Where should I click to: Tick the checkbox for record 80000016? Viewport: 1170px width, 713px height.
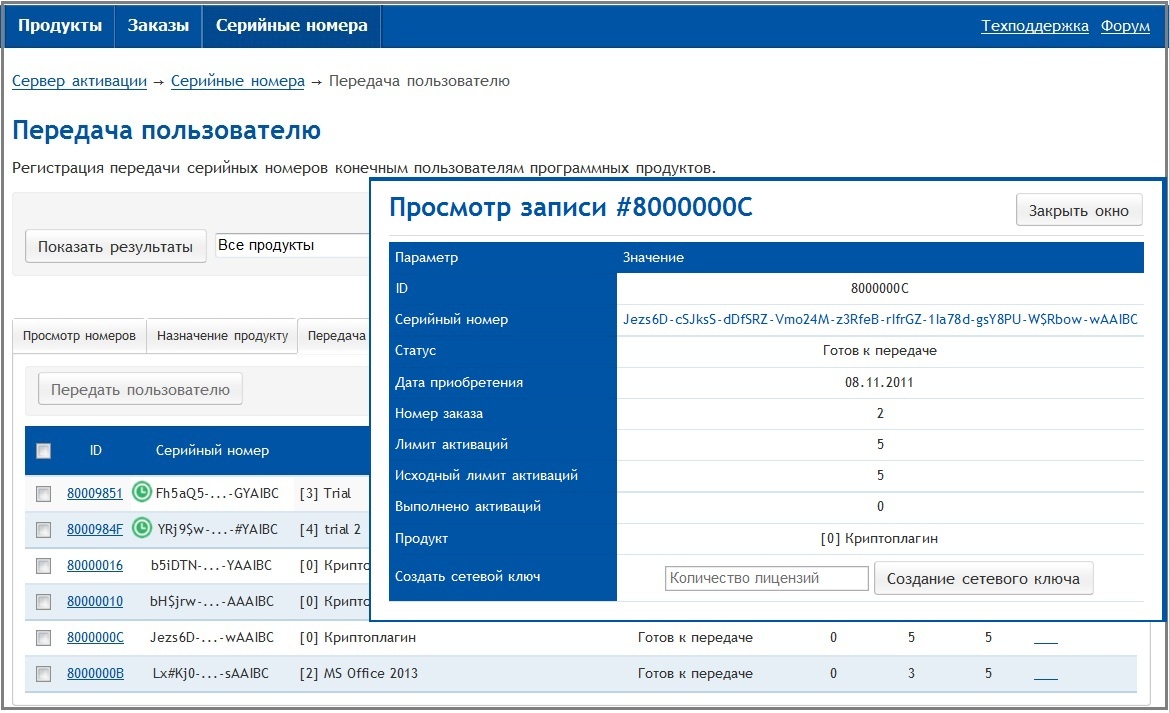click(43, 566)
